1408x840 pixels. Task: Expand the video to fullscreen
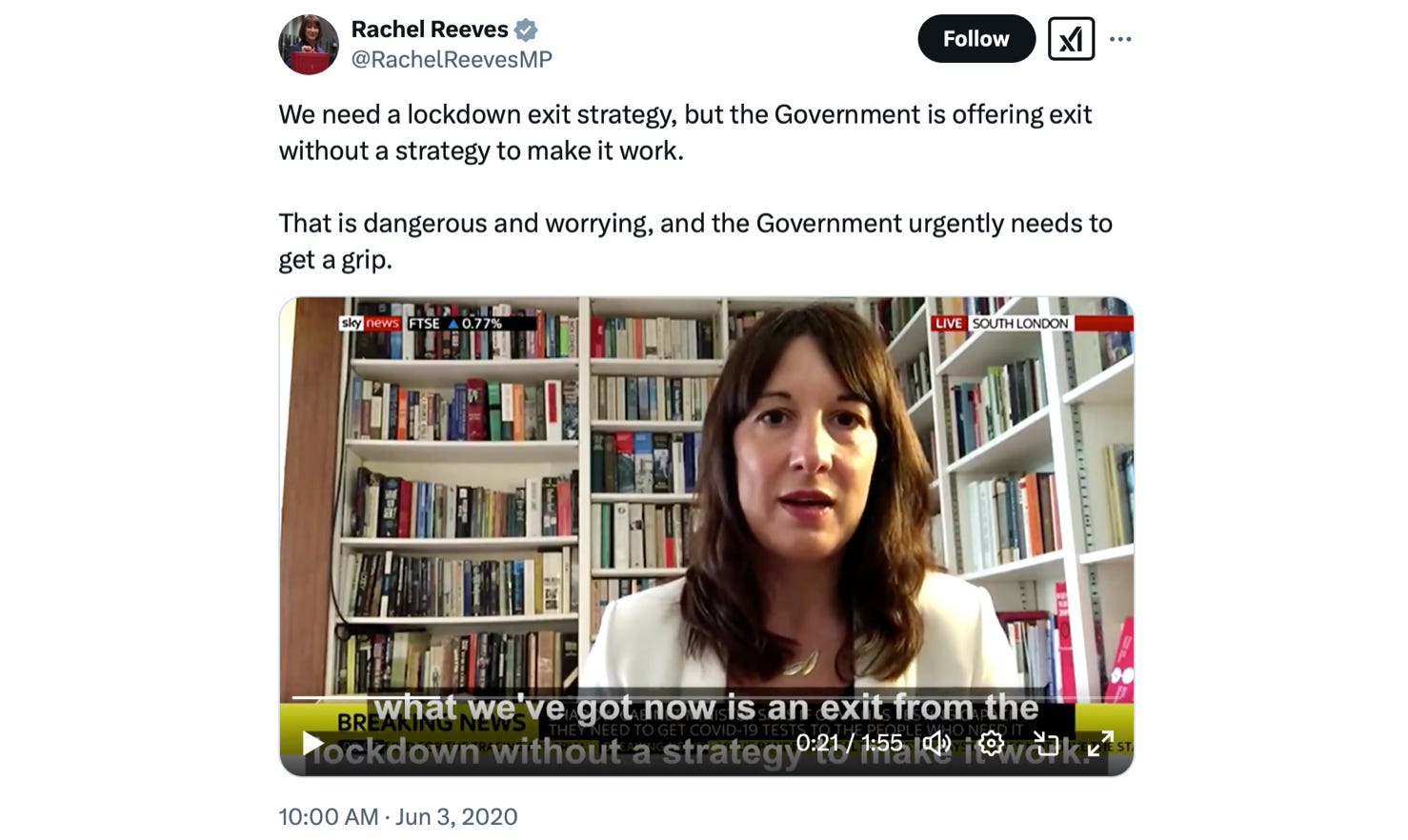click(x=1100, y=743)
